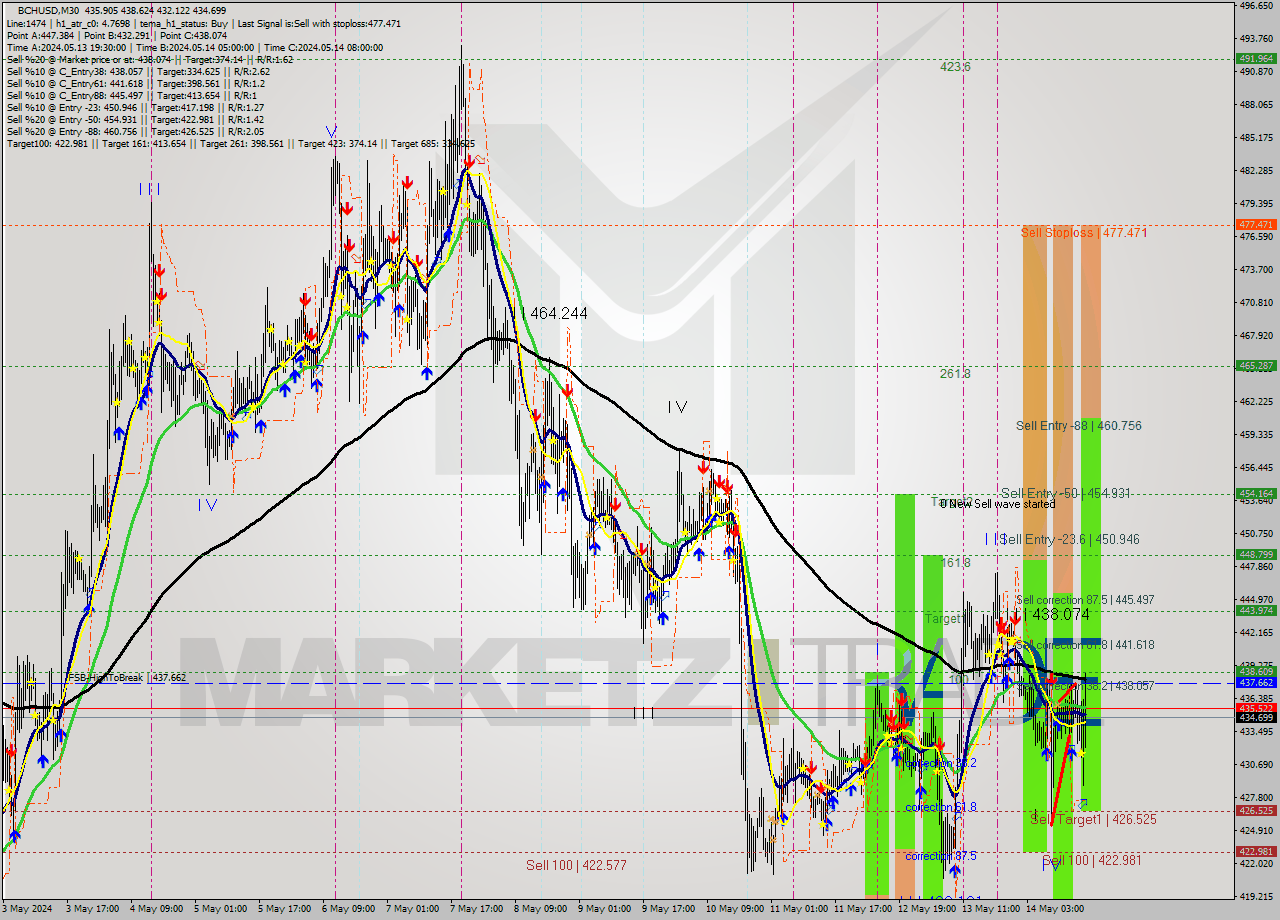Screen dimensions: 1280x920
Task: Click the 'Sell correction 87.5 | 445.497' label
Action: tap(1085, 600)
